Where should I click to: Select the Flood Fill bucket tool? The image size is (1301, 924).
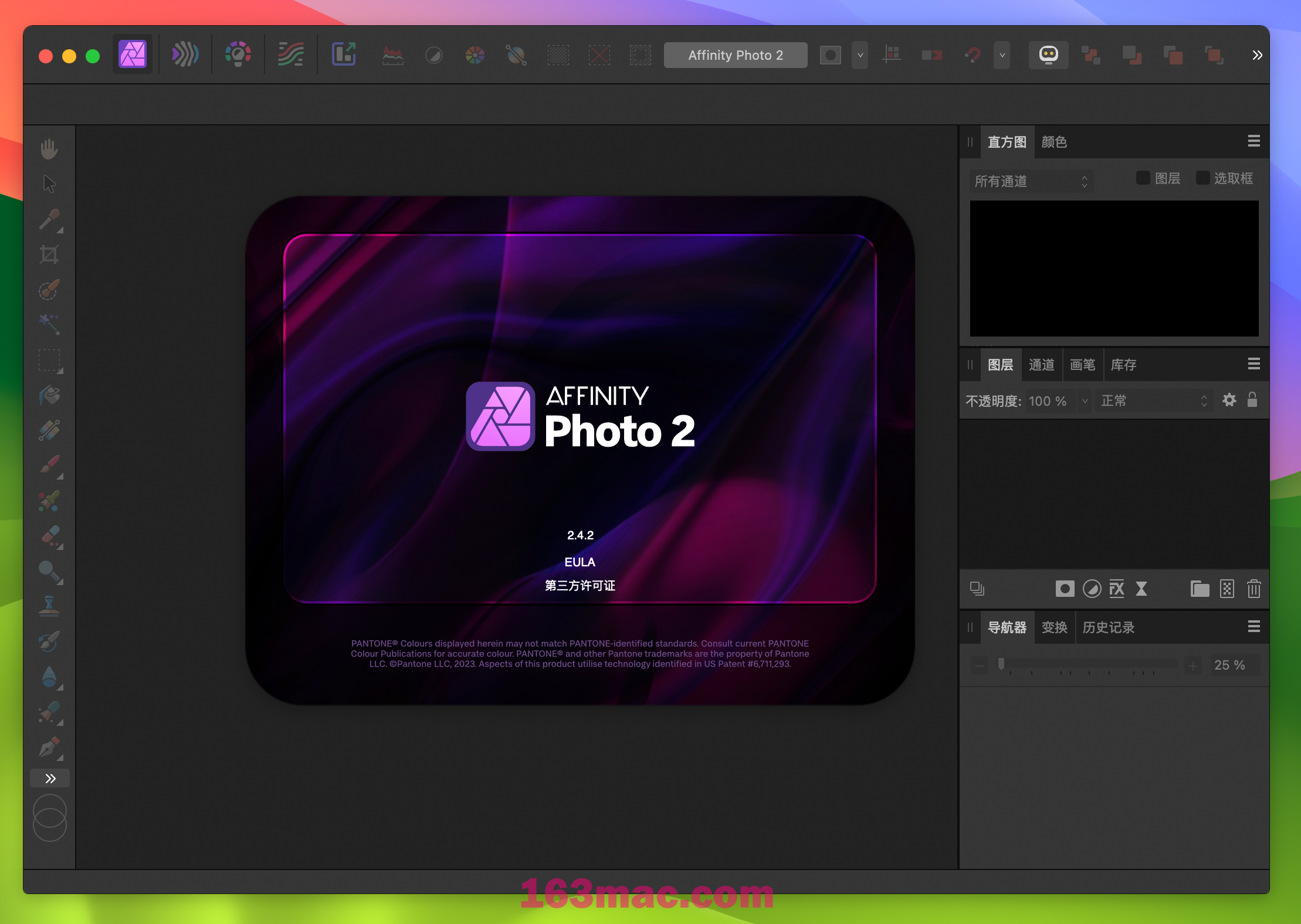coord(49,395)
